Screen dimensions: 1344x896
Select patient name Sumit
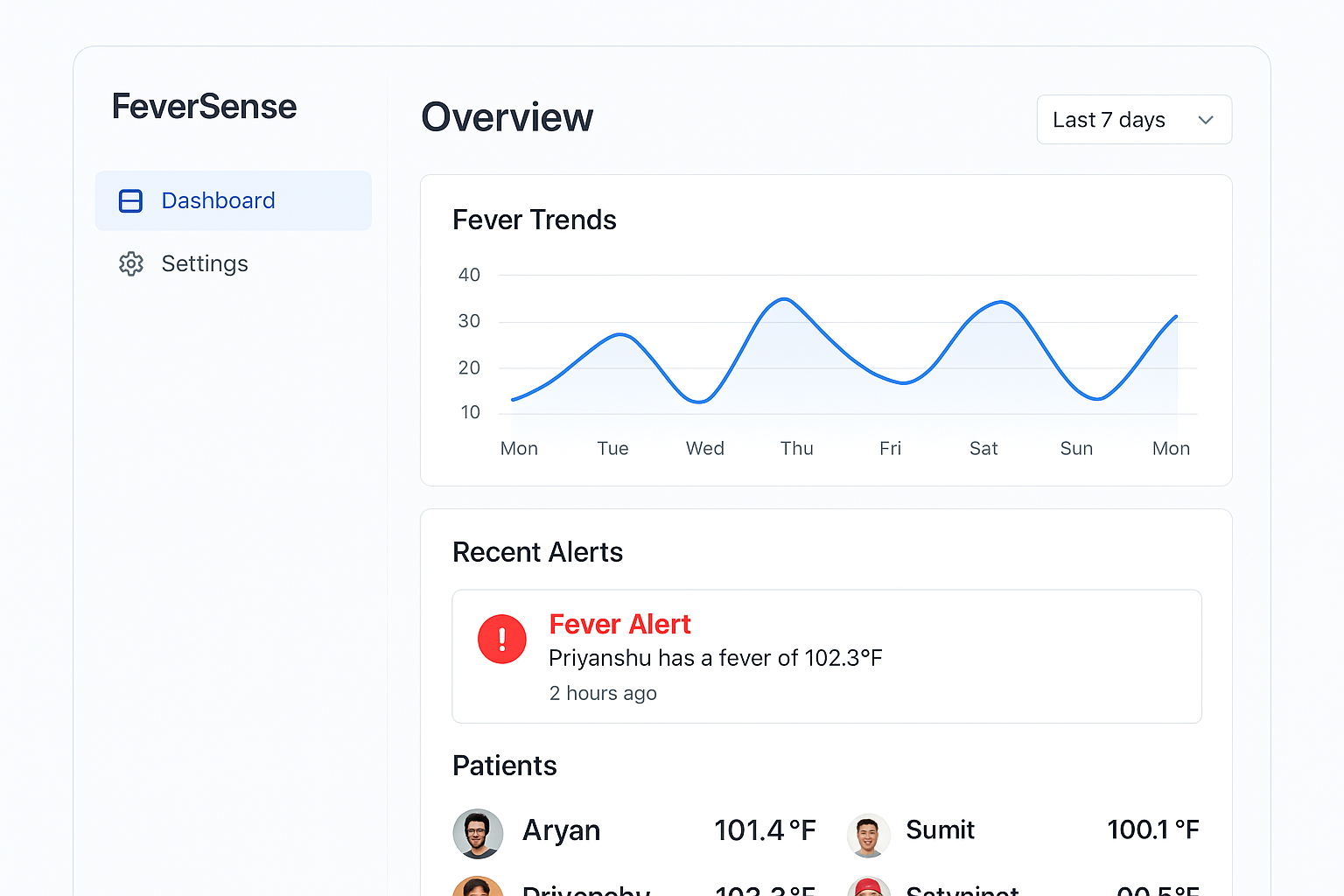click(x=940, y=829)
